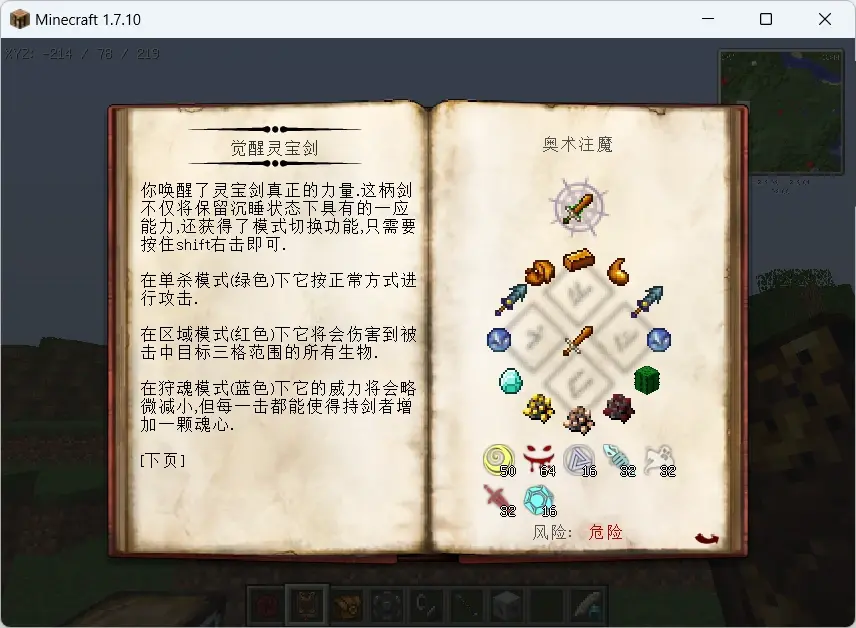Image resolution: width=856 pixels, height=628 pixels.
Task: Click the triangle aspect icon showing 16
Action: click(579, 459)
